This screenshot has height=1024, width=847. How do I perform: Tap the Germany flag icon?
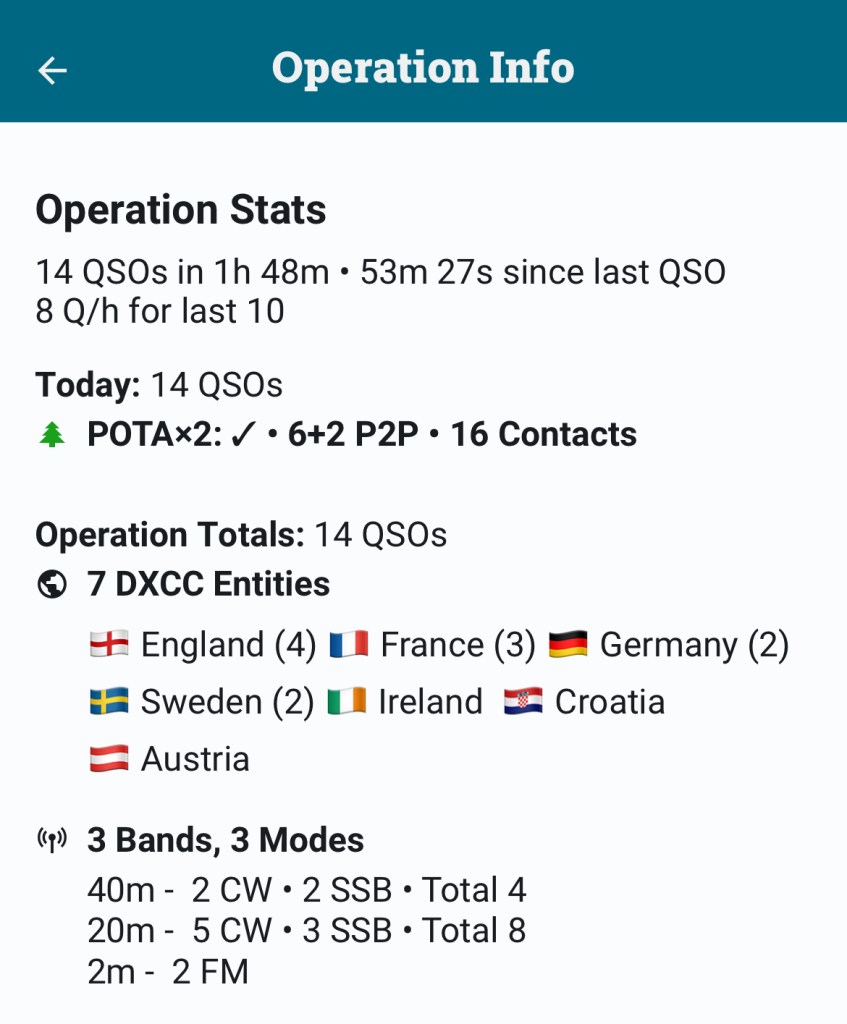(568, 645)
